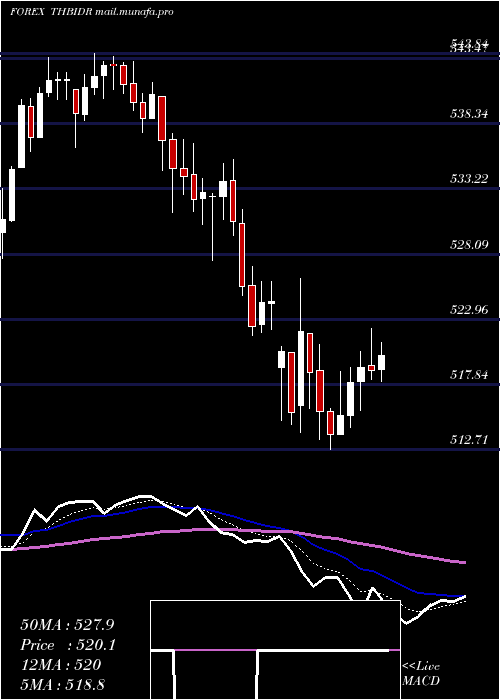Screen dimensions: 500x700
Task: Click the Price : 520.1 readout
Action: click(x=68, y=645)
